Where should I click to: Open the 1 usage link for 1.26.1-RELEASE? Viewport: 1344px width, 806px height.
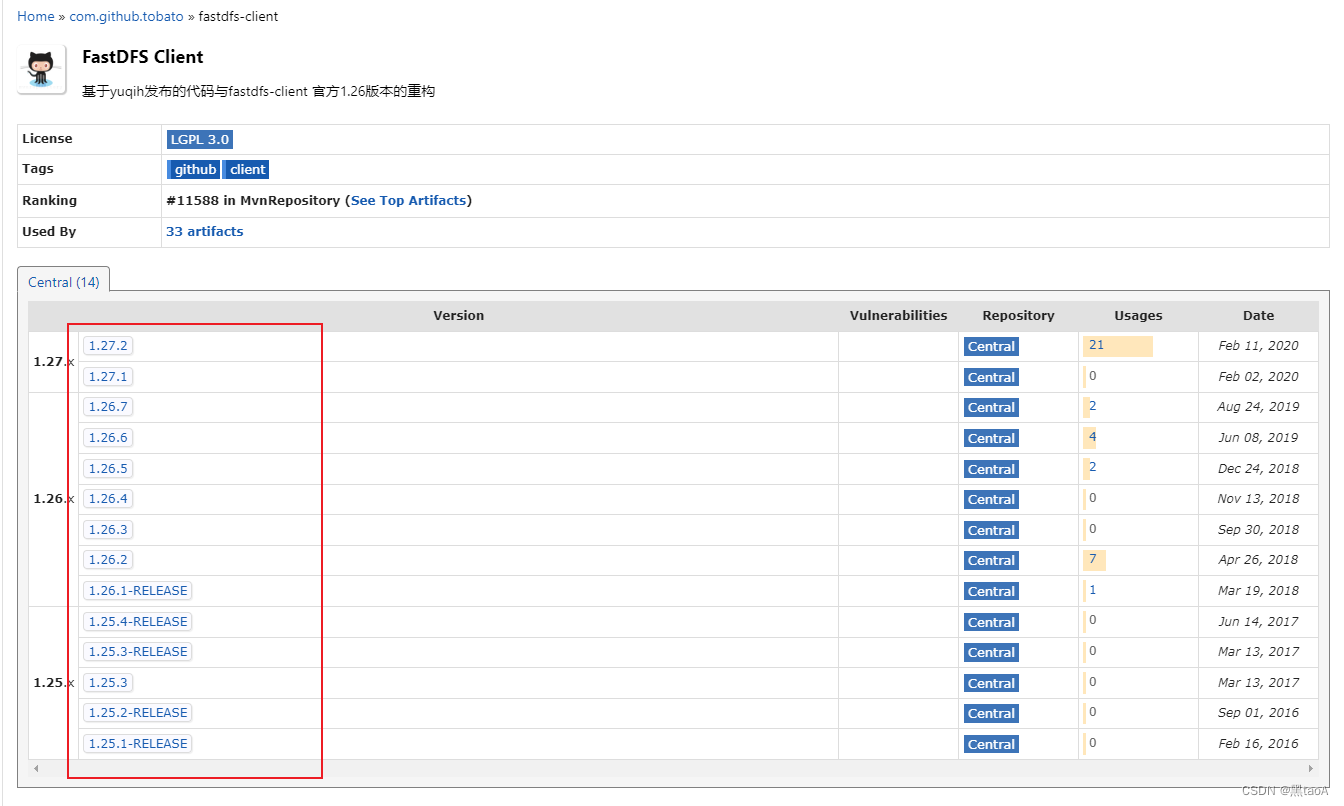1093,590
